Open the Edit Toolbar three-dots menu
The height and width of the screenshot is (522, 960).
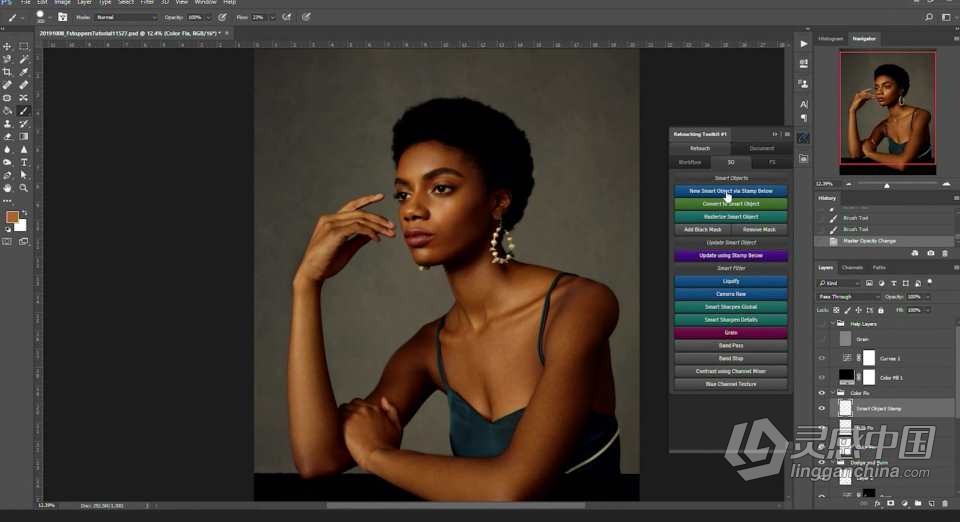[x=7, y=201]
